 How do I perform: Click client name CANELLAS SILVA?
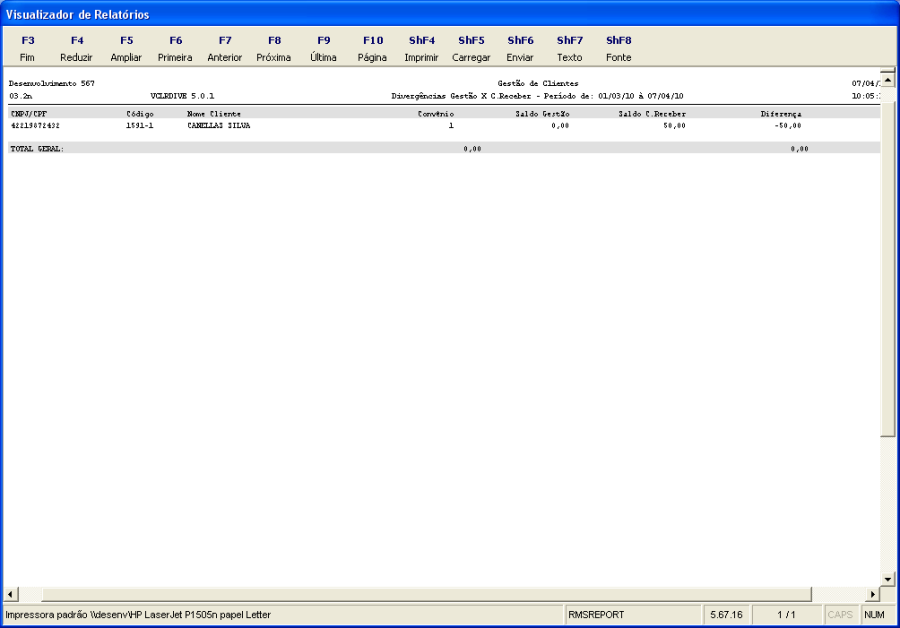click(x=219, y=125)
